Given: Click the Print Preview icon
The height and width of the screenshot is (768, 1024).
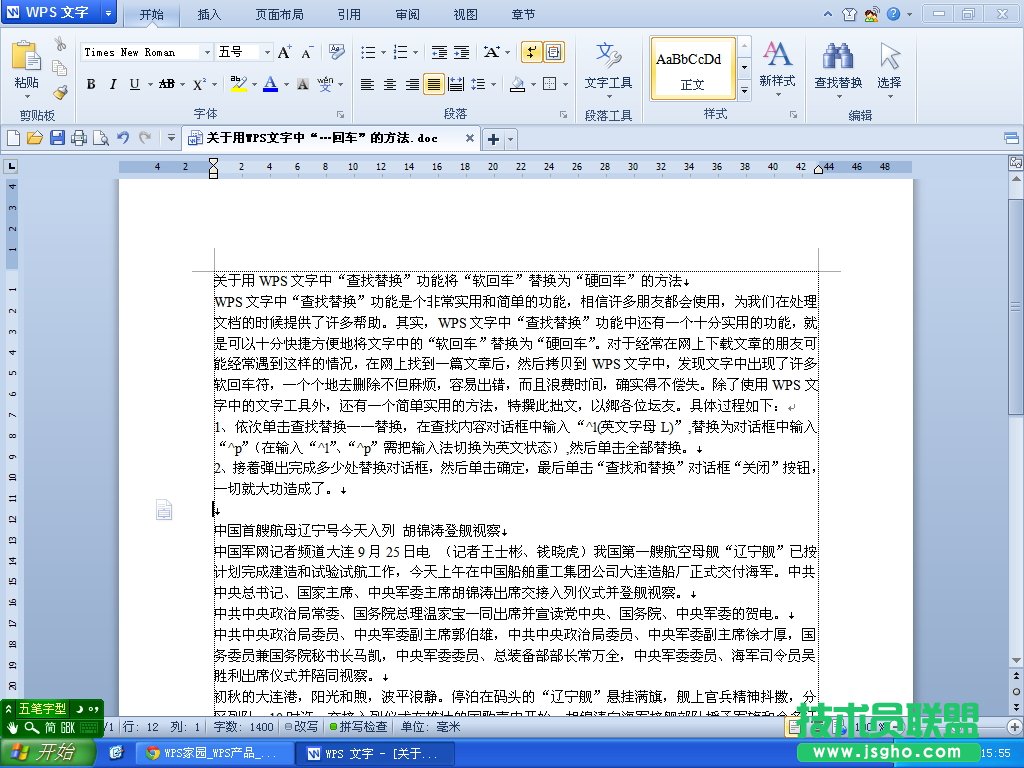Looking at the screenshot, I should click(x=100, y=138).
